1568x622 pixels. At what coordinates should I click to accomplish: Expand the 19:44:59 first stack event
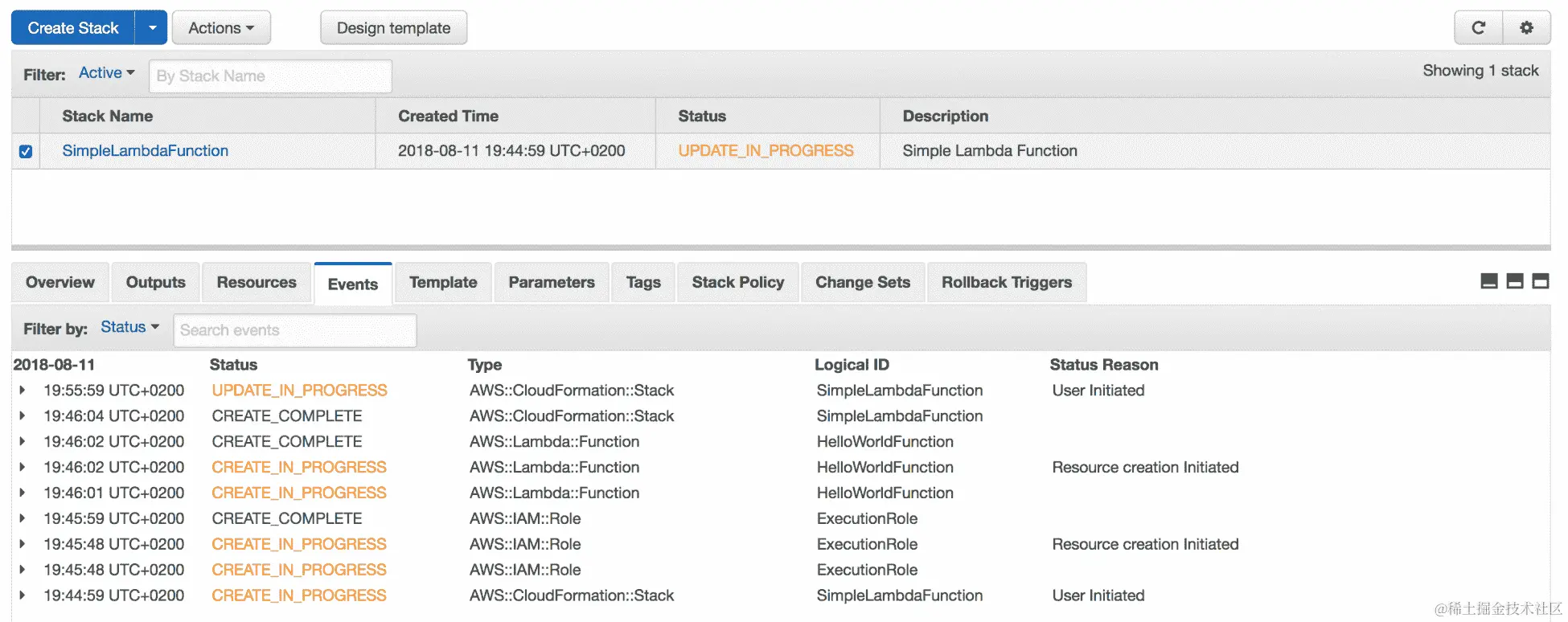tap(23, 595)
